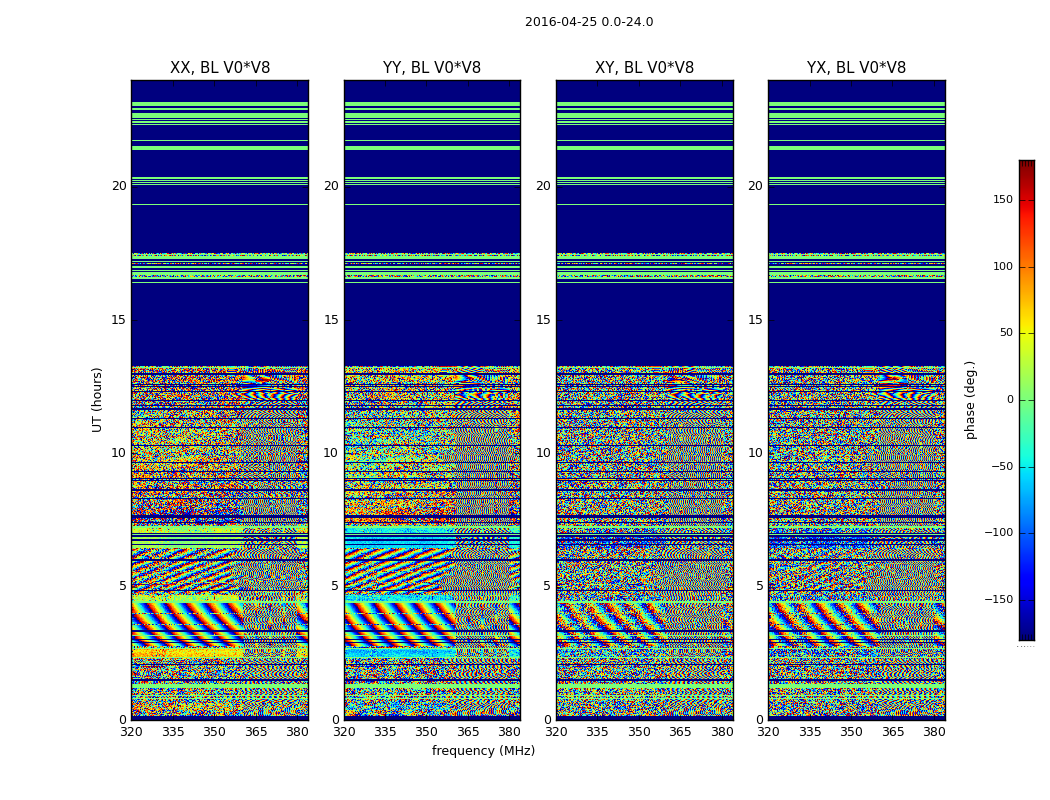This screenshot has width=1050, height=800.
Task: Click the 'frequency (MHz)' x-axis label
Action: (x=483, y=750)
